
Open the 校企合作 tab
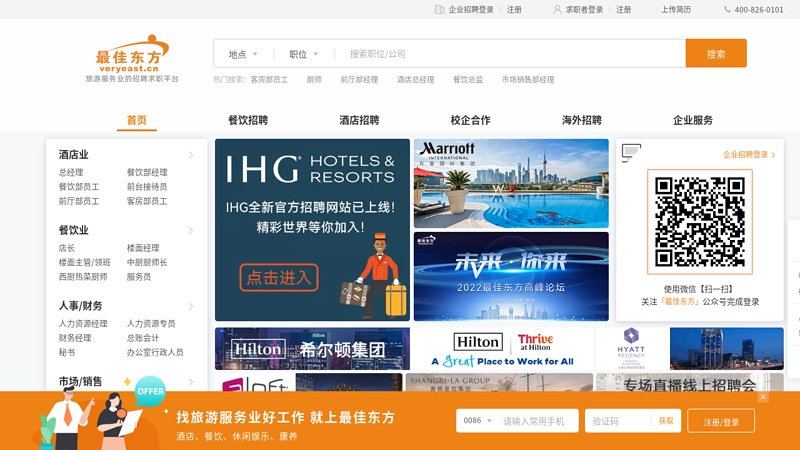click(x=470, y=120)
